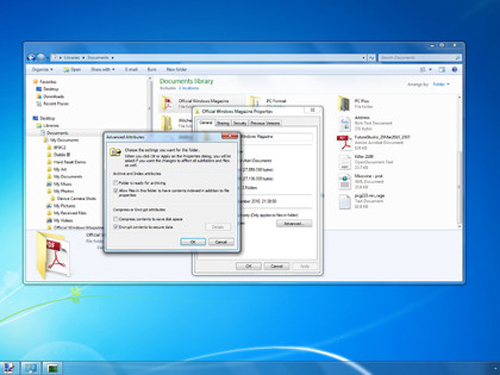Viewport: 500px width, 375px height.
Task: Switch to the General tab
Action: pos(206,123)
